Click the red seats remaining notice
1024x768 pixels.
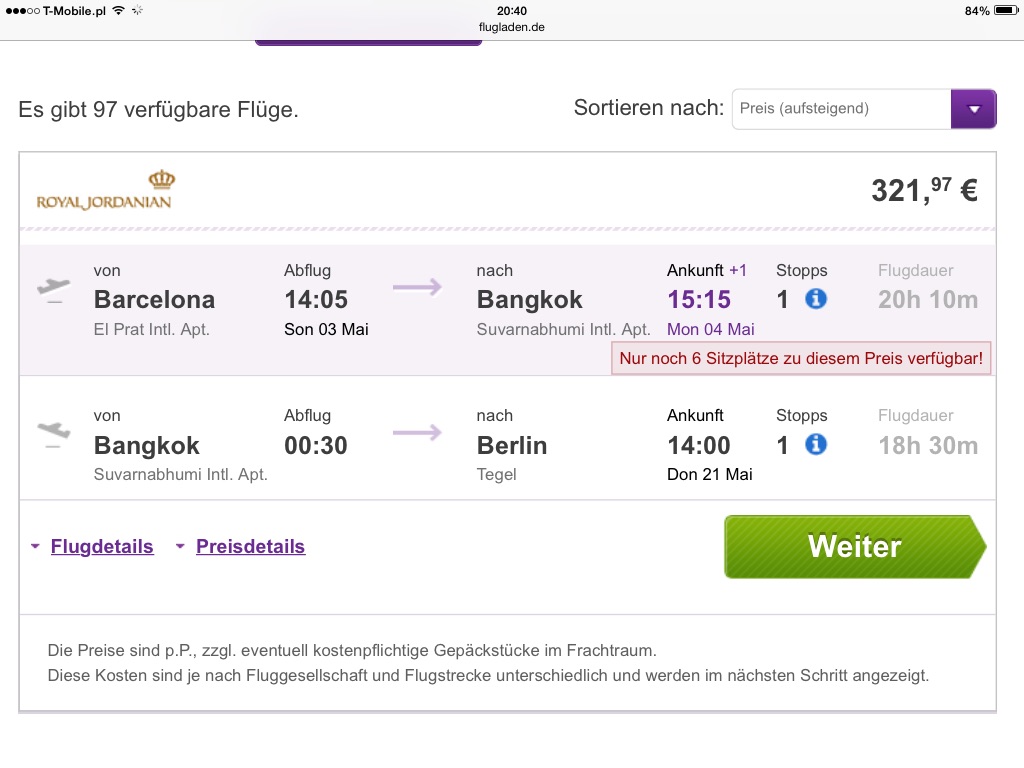801,359
